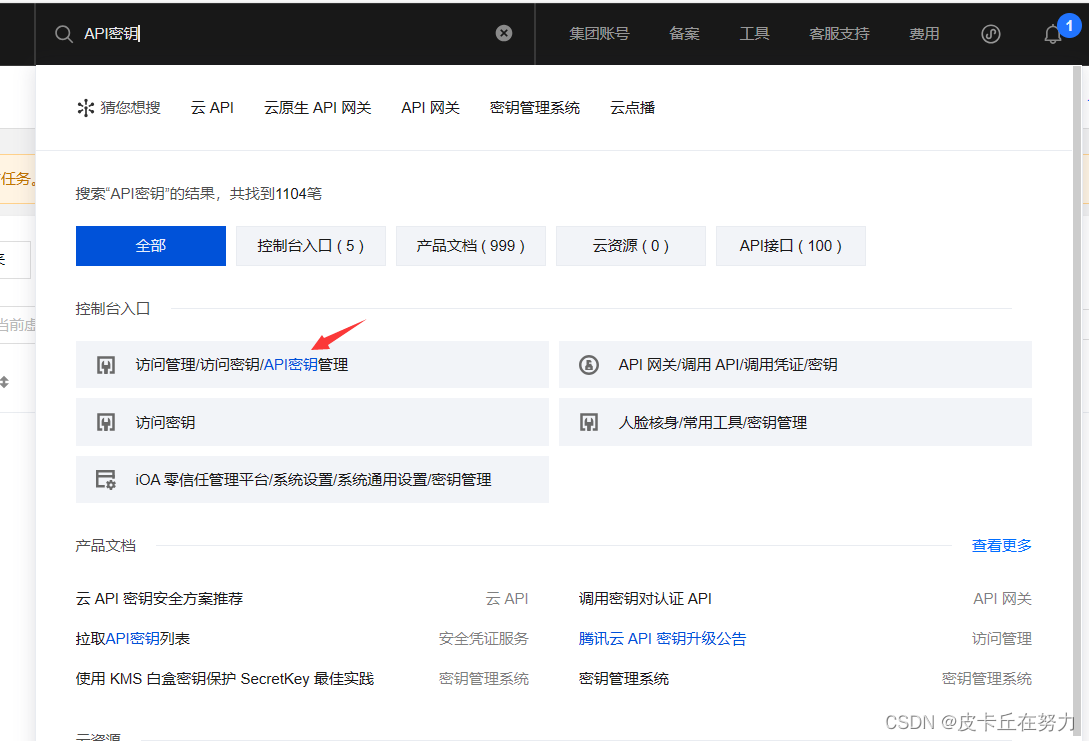Click API 网关 label beside 调用密钥对认证 API

1002,599
